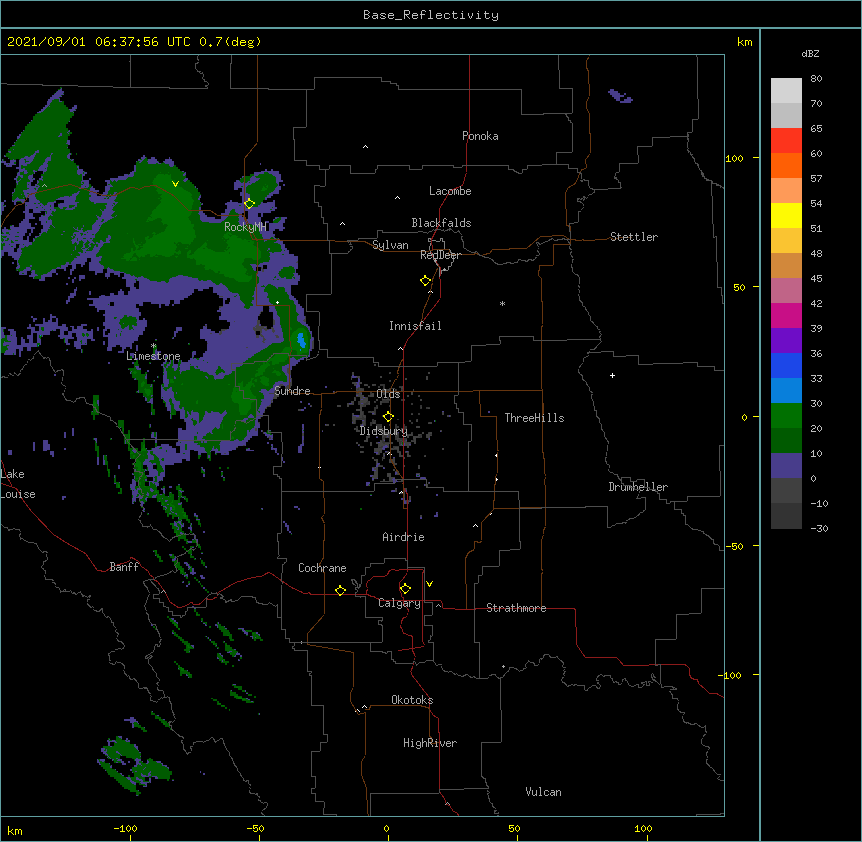Click the Limestone label
The width and height of the screenshot is (862, 842).
[x=153, y=356]
